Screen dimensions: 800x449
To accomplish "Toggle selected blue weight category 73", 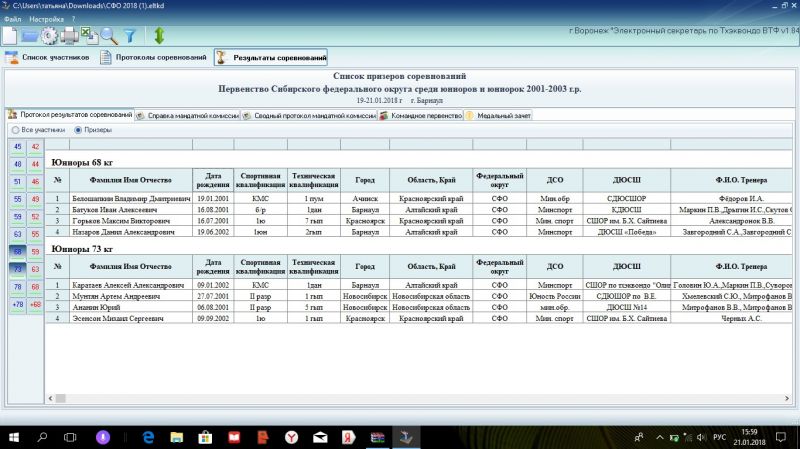I will (17, 269).
